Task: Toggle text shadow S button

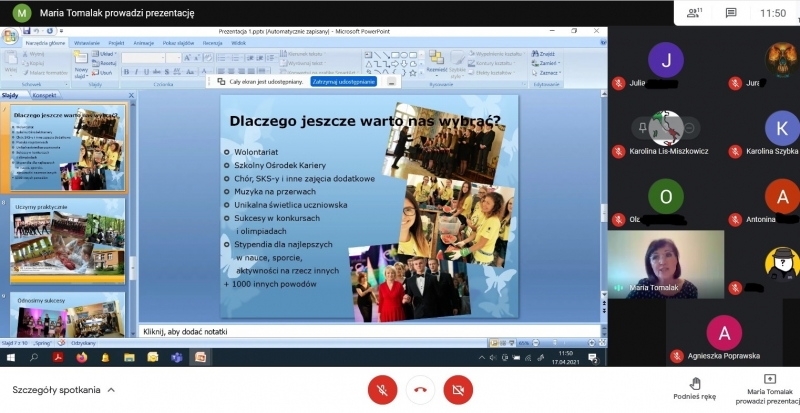Action: 167,72
